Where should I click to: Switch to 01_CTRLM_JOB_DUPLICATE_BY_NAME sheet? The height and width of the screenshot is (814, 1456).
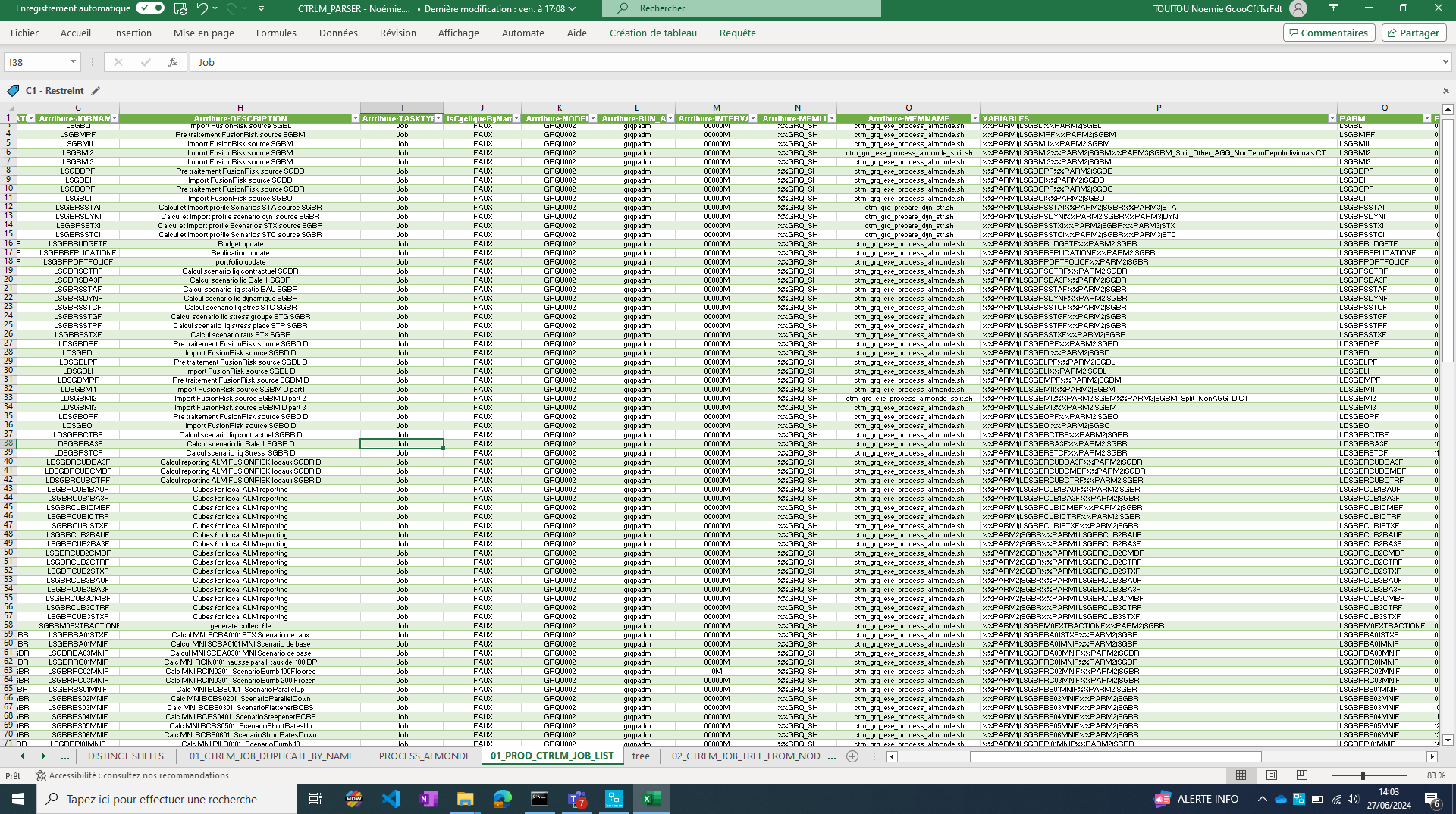pyautogui.click(x=271, y=756)
